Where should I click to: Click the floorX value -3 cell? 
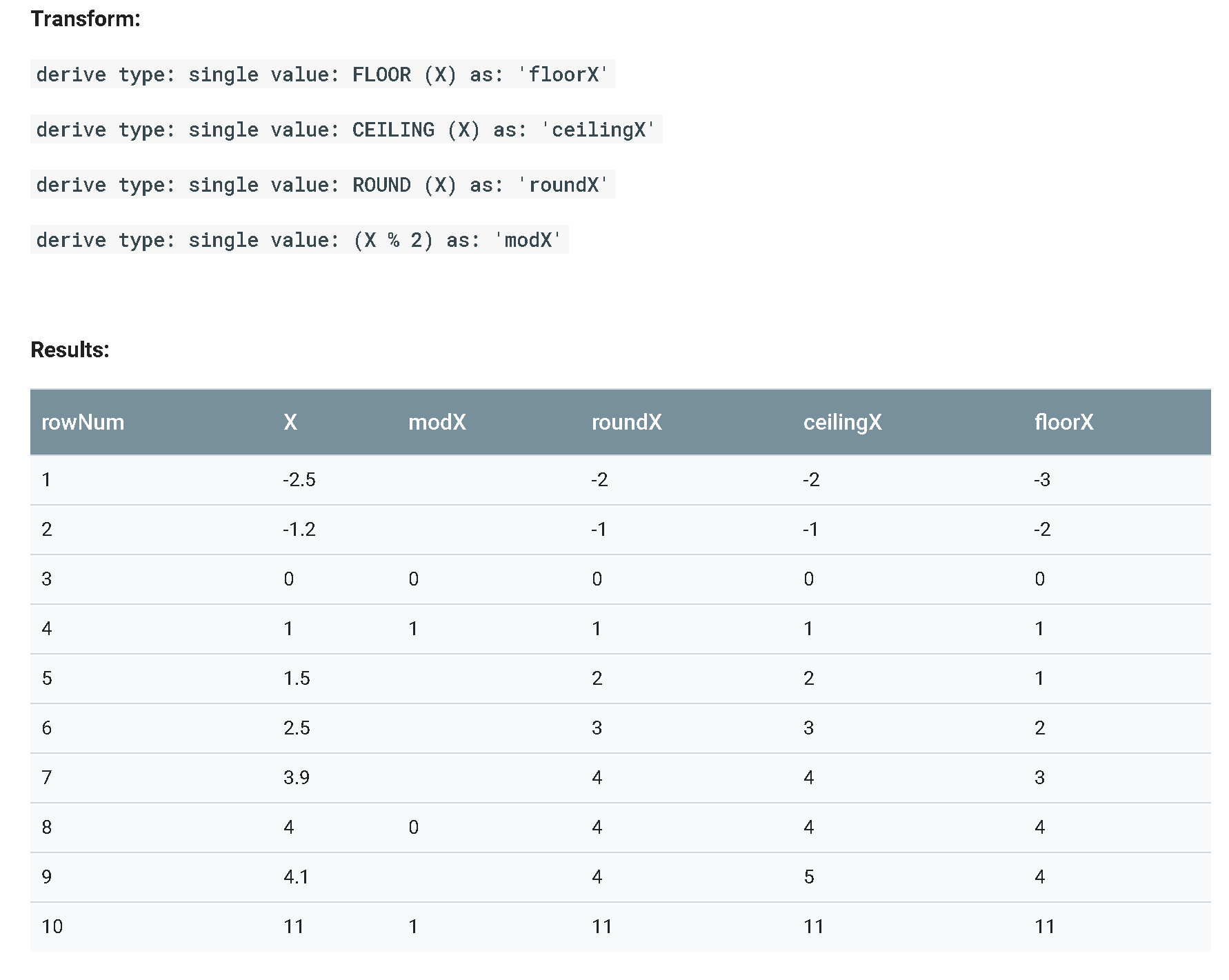[x=1041, y=480]
